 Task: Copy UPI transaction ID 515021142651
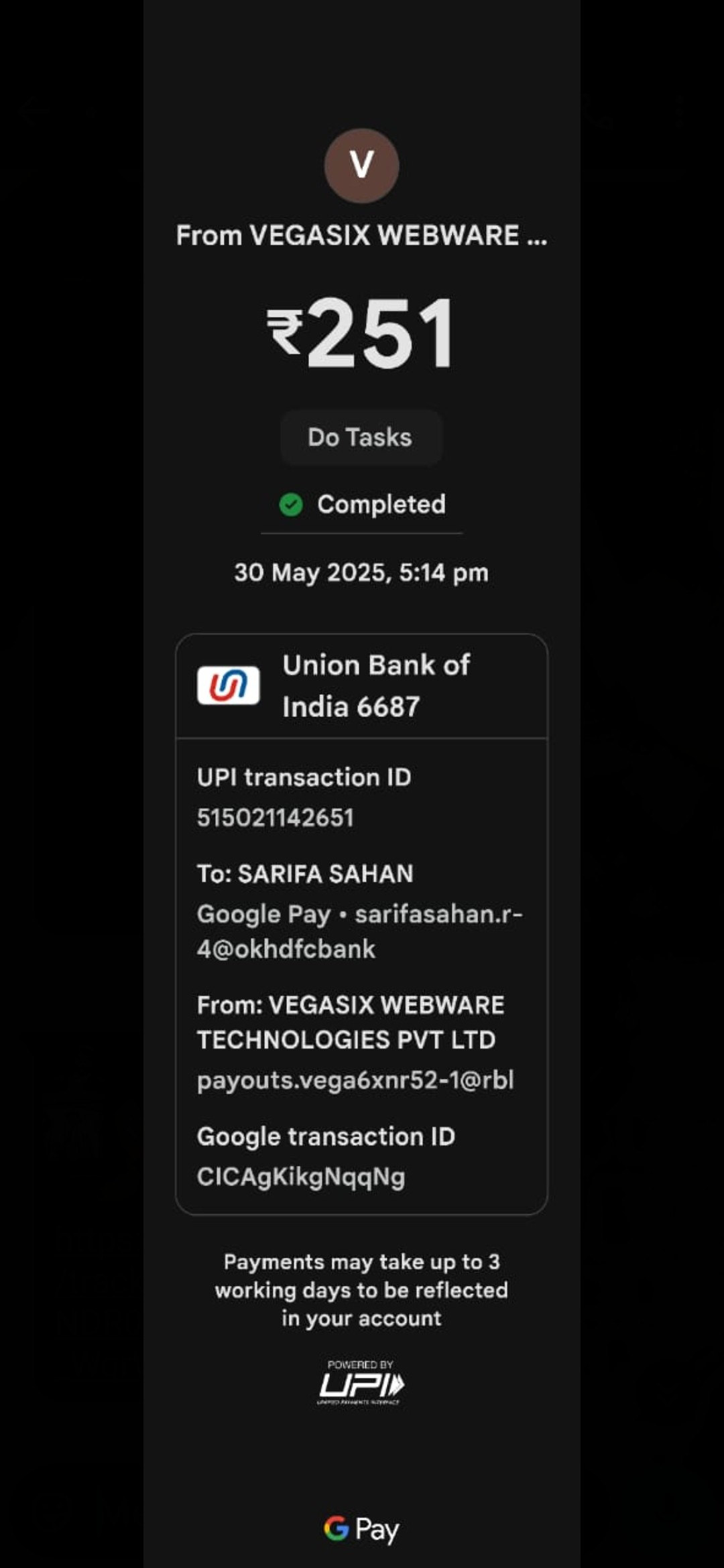point(275,818)
